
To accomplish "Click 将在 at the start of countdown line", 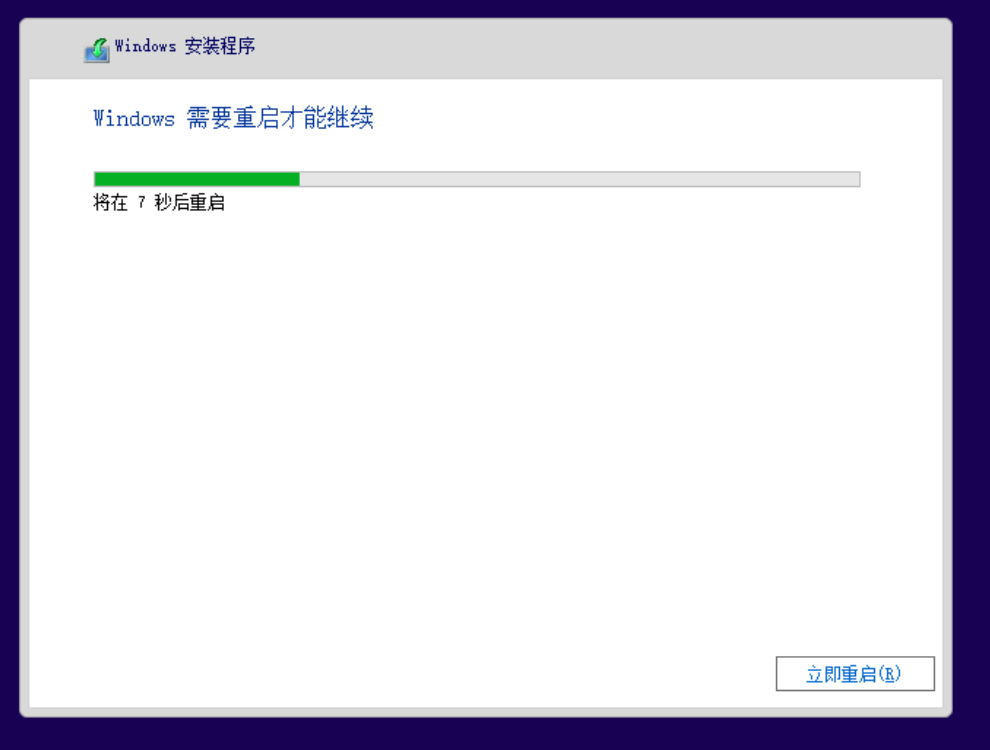I will (110, 203).
